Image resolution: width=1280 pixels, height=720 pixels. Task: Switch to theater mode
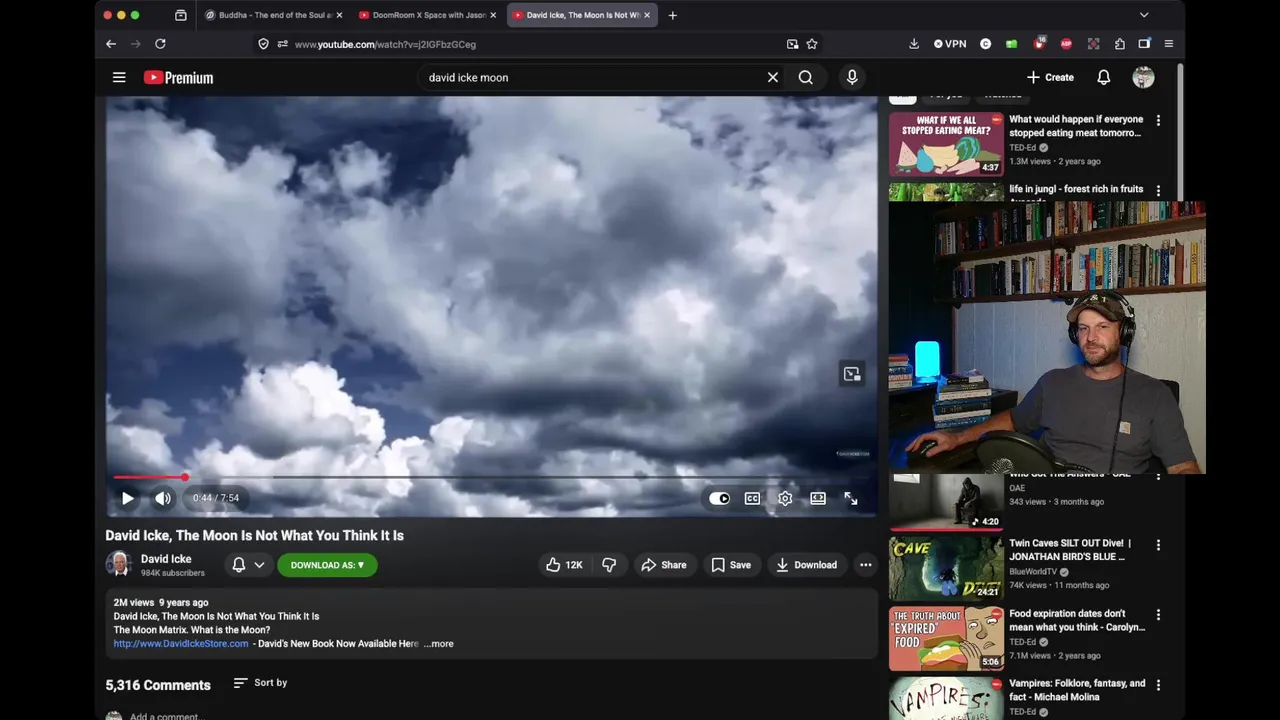coord(818,498)
